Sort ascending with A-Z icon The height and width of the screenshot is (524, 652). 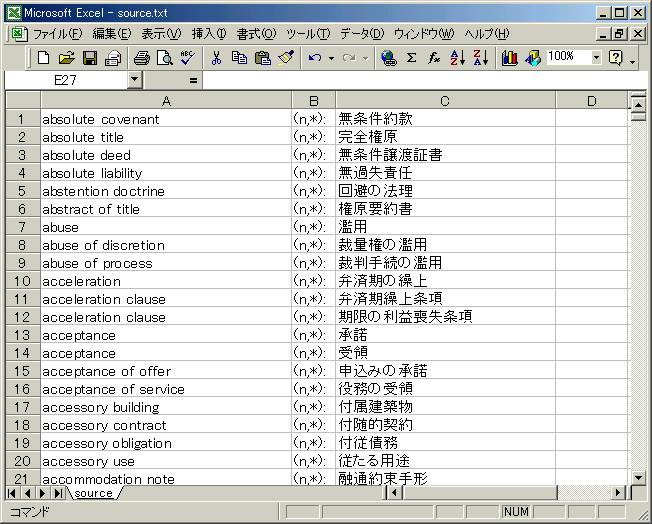click(x=457, y=58)
